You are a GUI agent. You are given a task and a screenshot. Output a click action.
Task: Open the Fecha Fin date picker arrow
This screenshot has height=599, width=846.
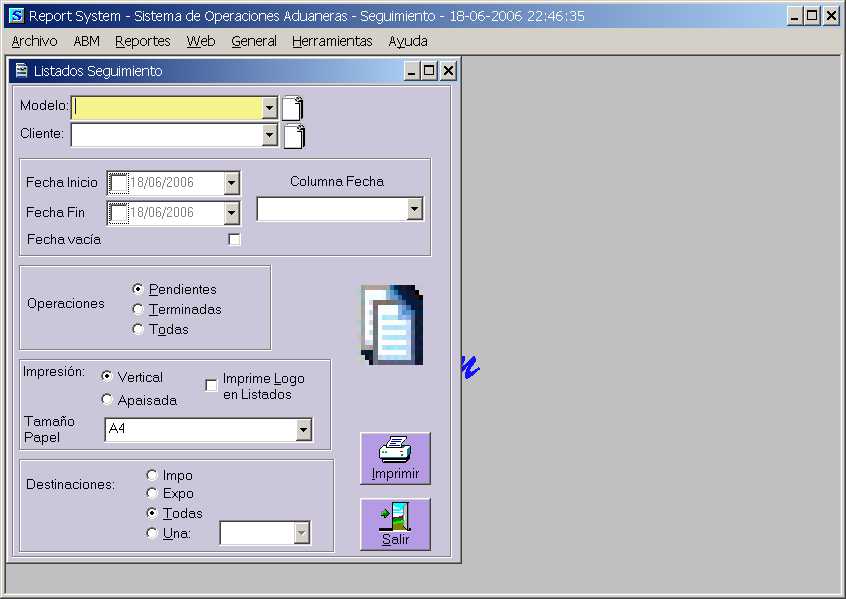click(x=231, y=213)
